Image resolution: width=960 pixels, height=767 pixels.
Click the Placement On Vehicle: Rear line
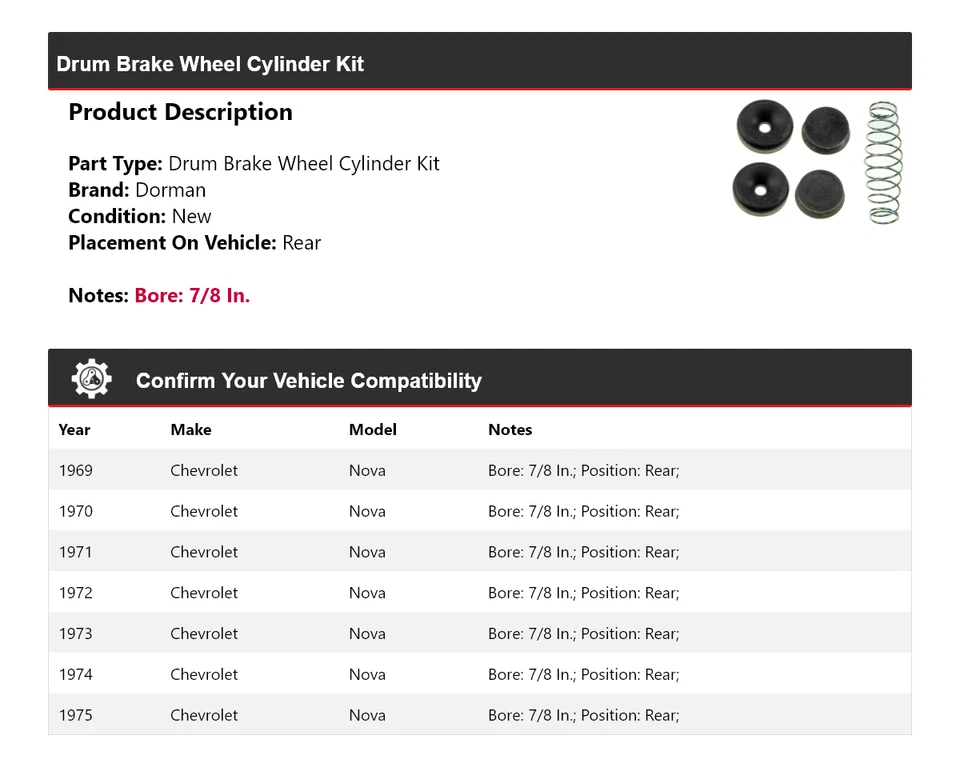pyautogui.click(x=194, y=243)
